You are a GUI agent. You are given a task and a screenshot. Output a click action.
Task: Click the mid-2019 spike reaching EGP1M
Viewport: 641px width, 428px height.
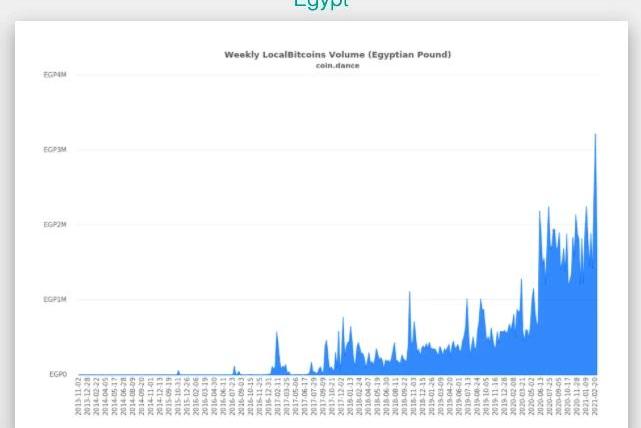(x=466, y=301)
